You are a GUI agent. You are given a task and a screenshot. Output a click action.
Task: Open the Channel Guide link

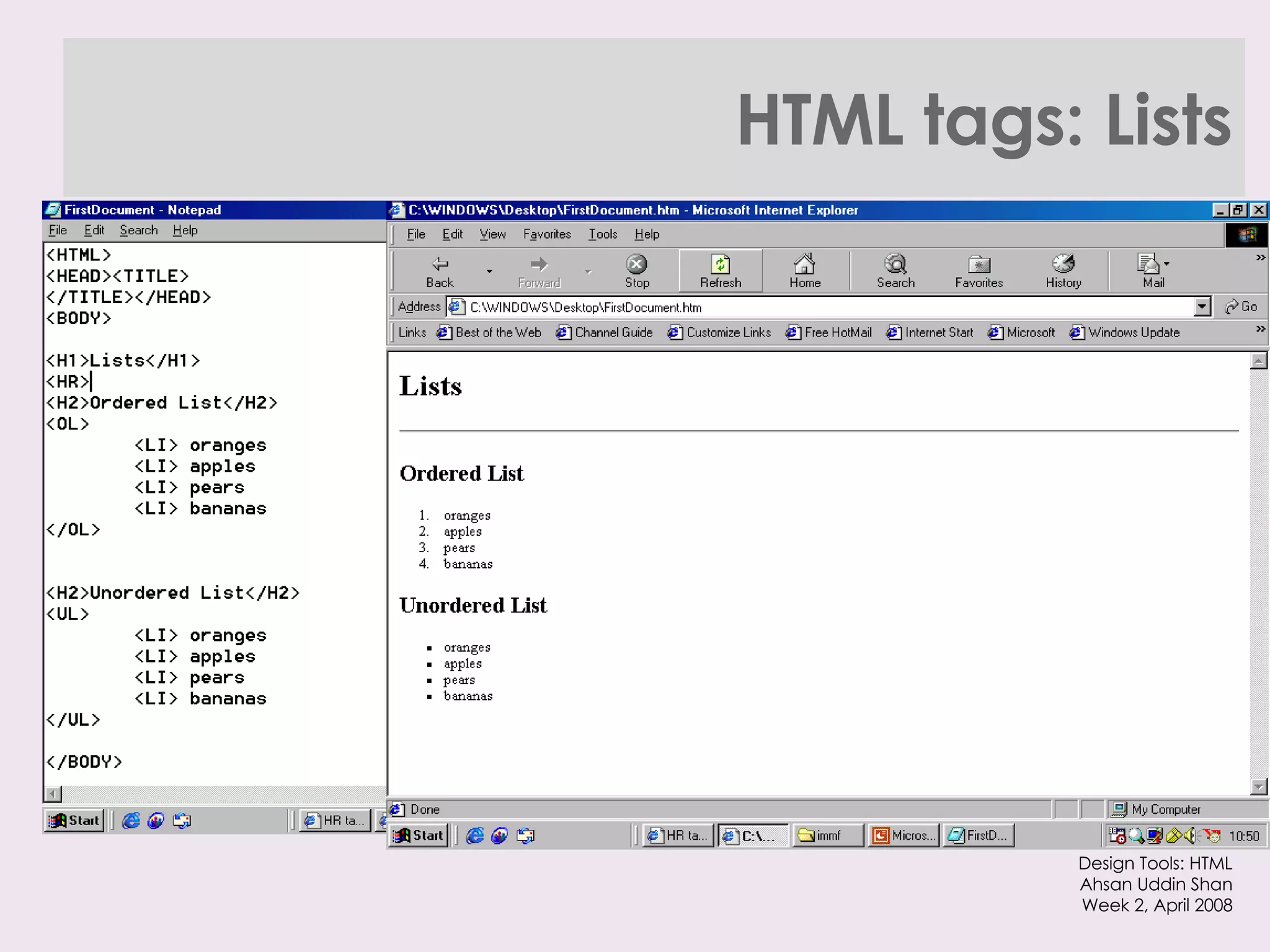click(604, 333)
